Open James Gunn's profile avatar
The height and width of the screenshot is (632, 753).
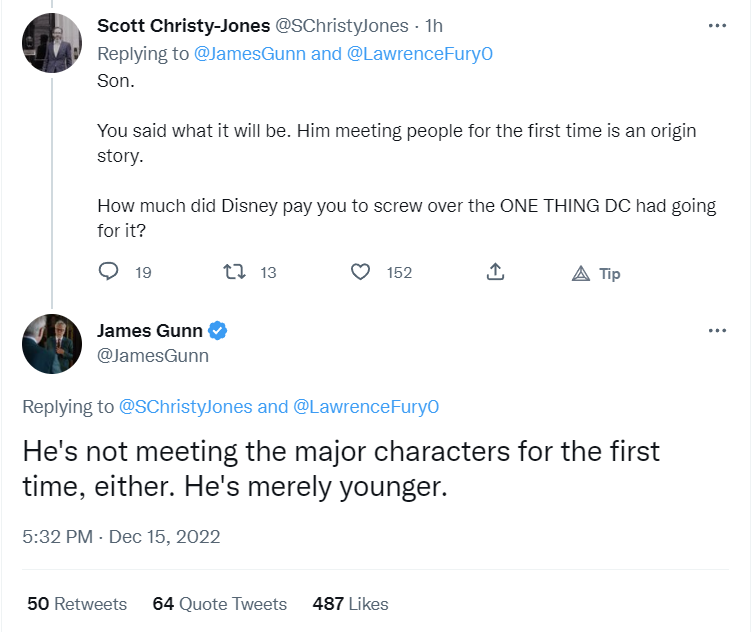click(51, 344)
